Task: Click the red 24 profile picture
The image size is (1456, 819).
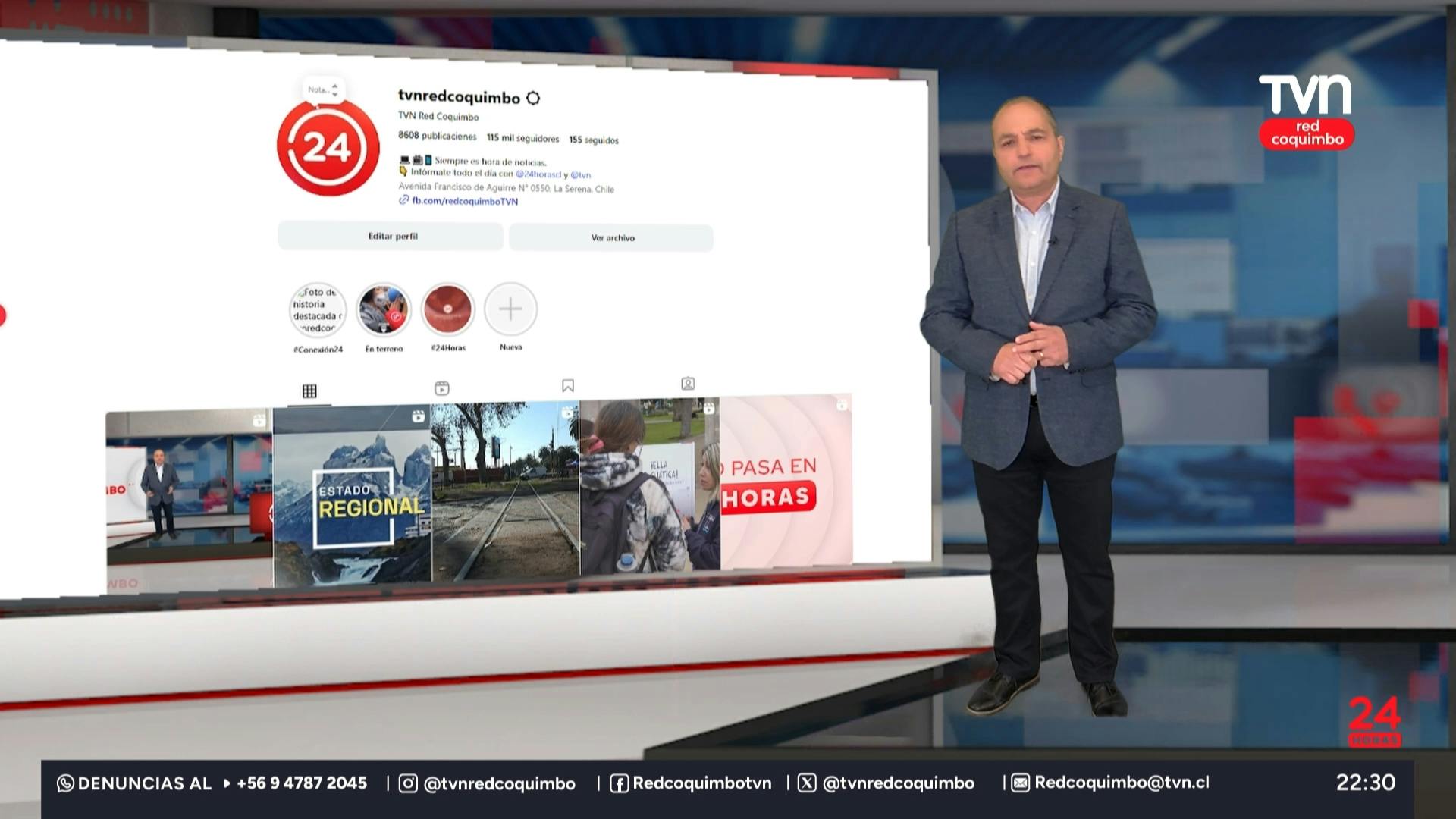Action: [x=328, y=146]
